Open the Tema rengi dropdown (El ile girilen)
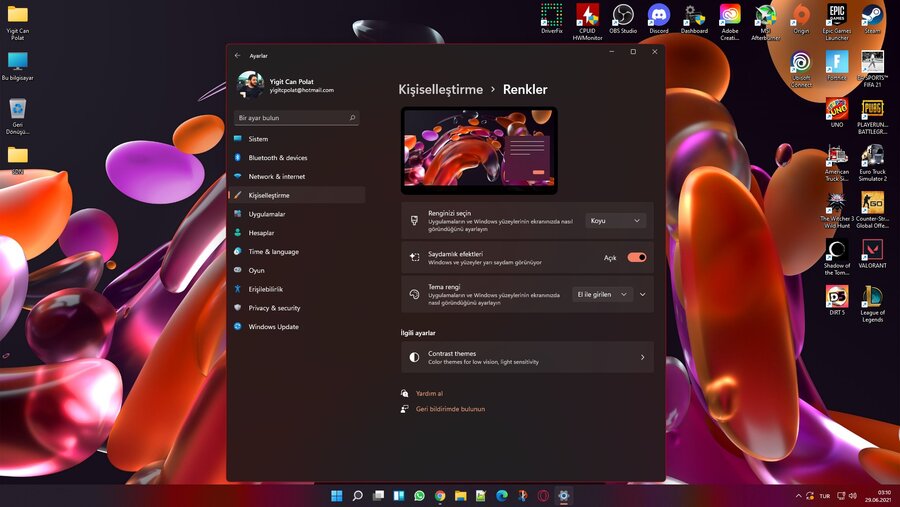 coord(603,294)
